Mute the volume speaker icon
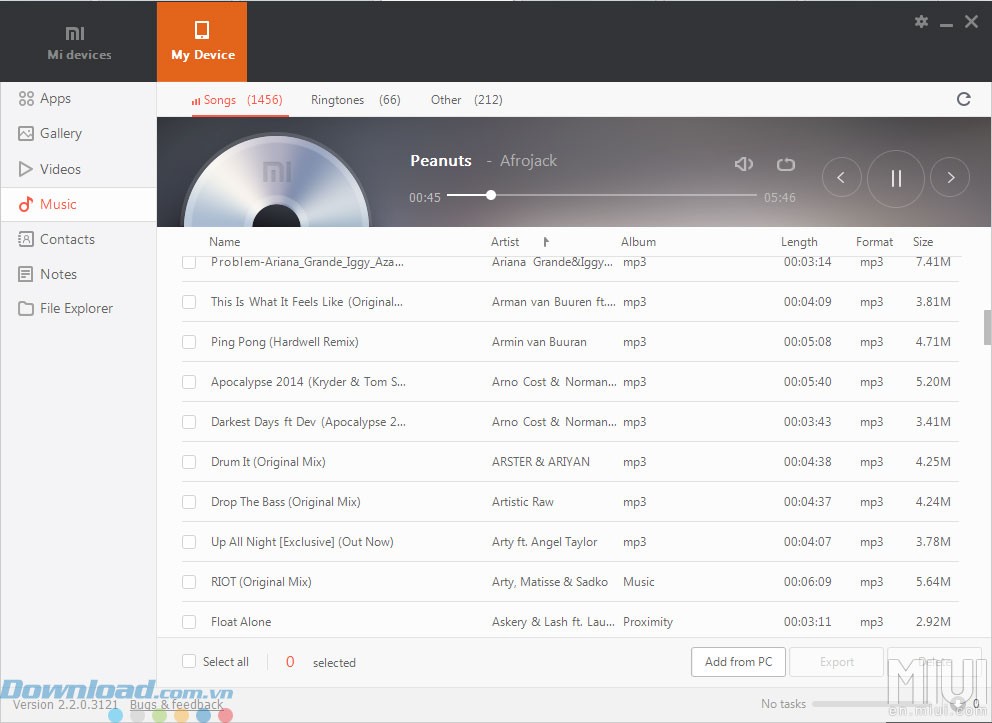The width and height of the screenshot is (992, 723). 743,164
